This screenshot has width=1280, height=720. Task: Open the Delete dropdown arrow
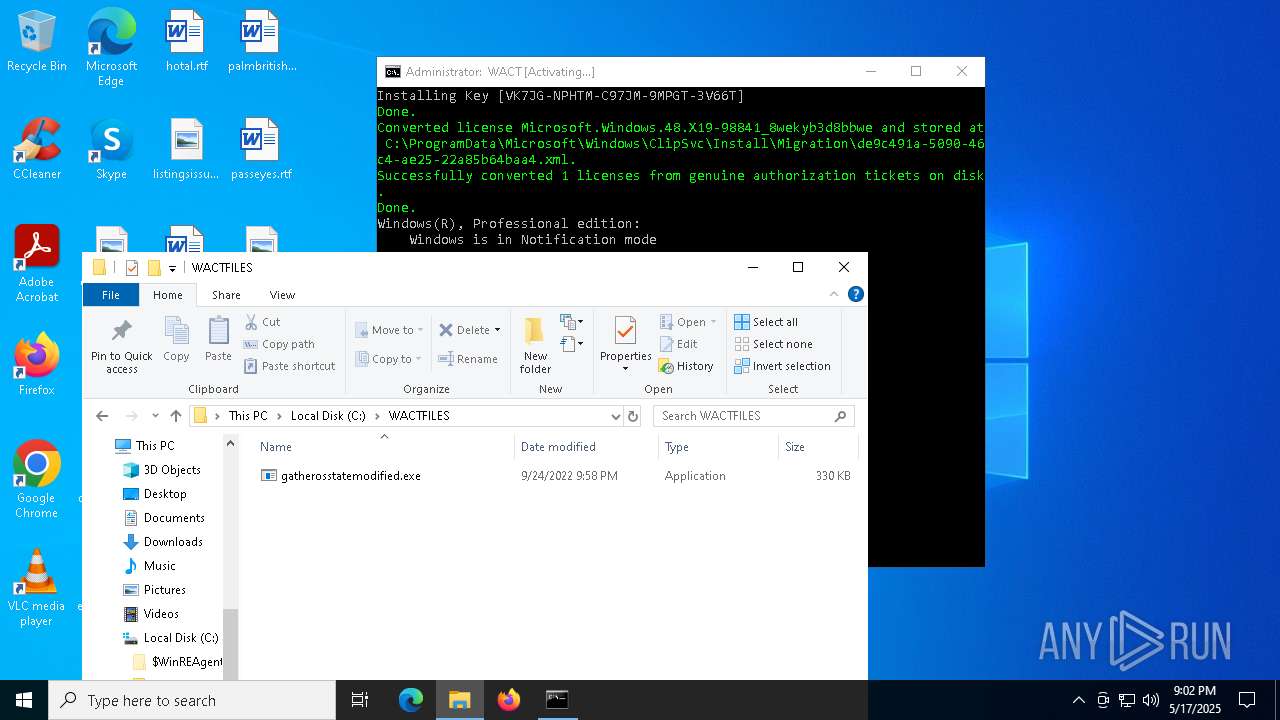click(497, 330)
